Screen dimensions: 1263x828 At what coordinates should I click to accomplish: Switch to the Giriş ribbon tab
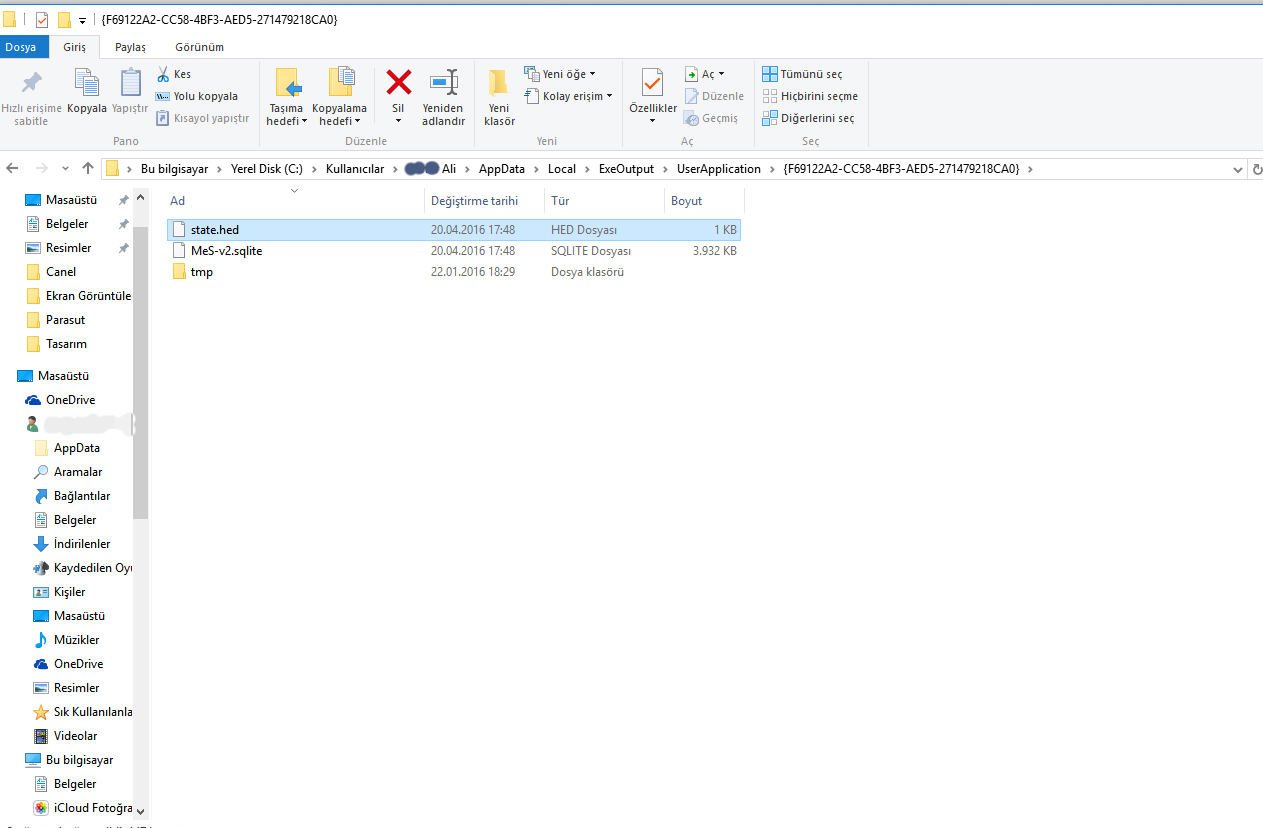coord(75,47)
